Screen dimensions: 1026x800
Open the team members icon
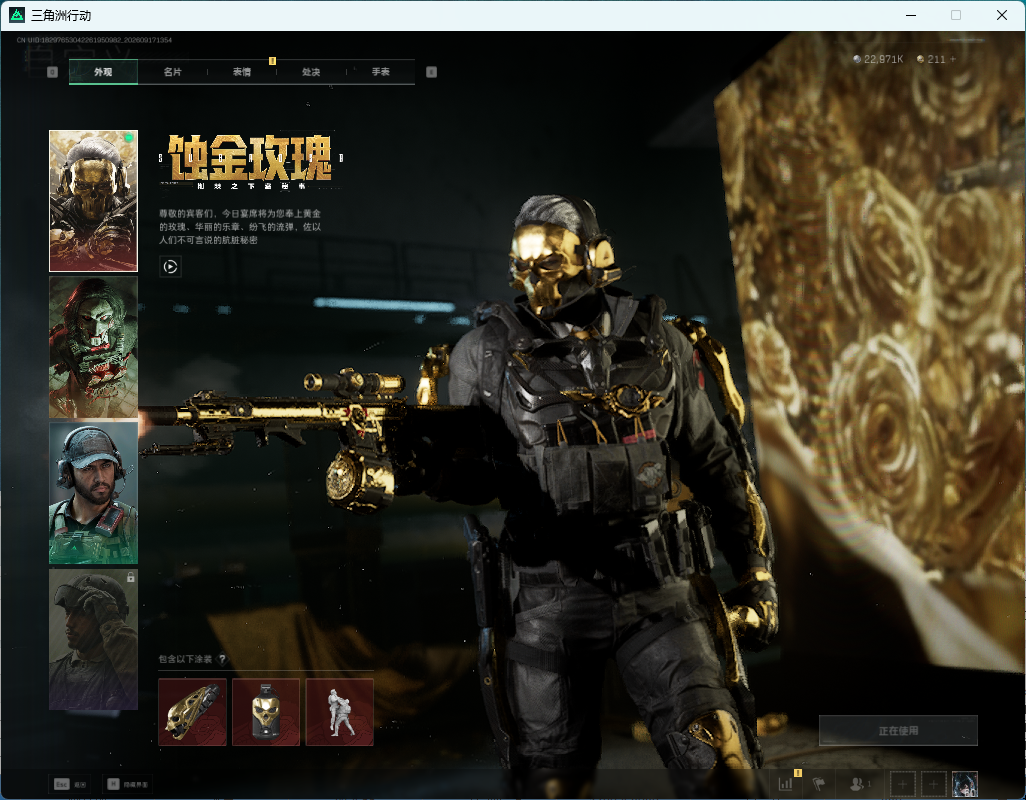(x=858, y=784)
